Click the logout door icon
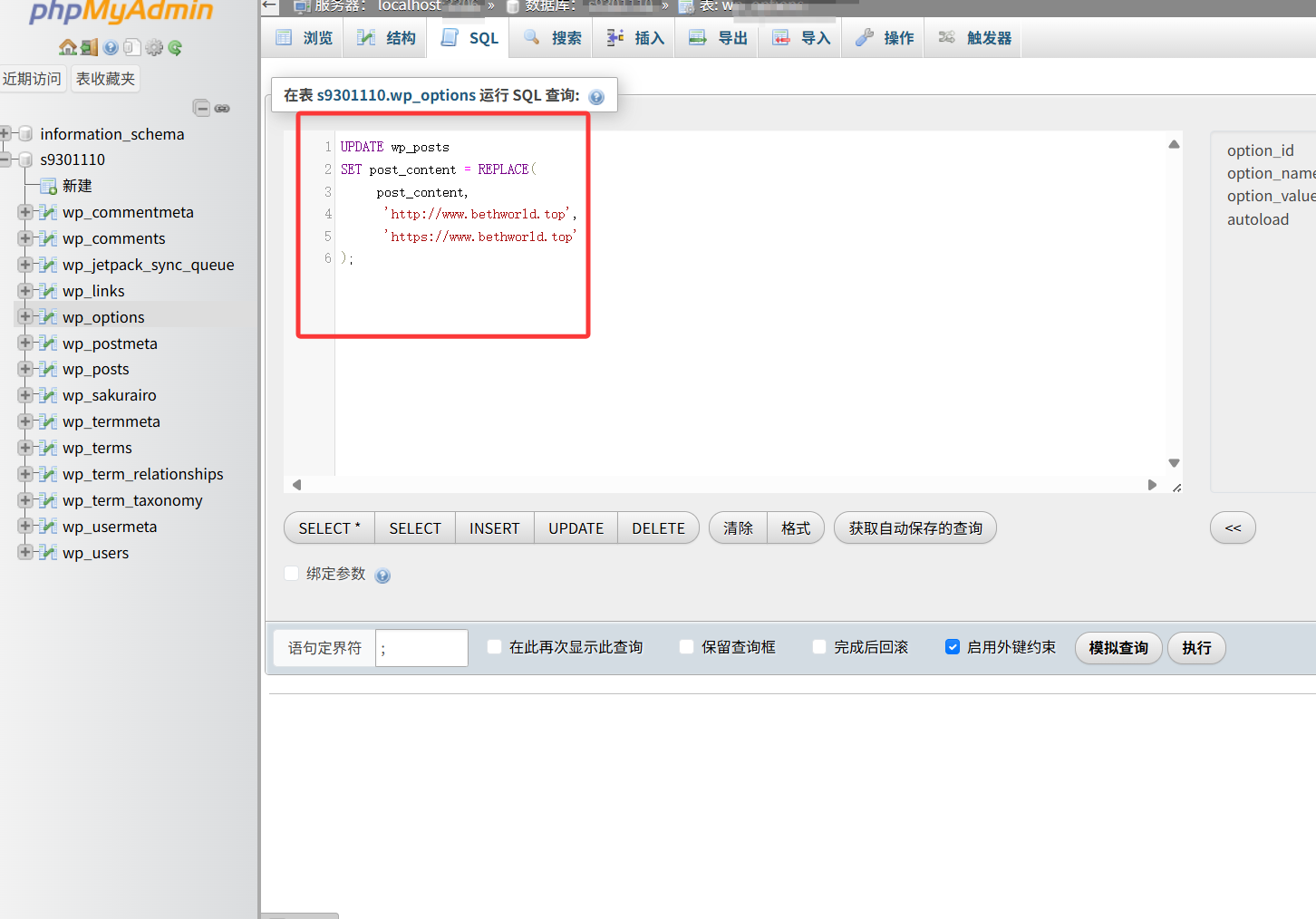Viewport: 1316px width, 919px height. 88,47
